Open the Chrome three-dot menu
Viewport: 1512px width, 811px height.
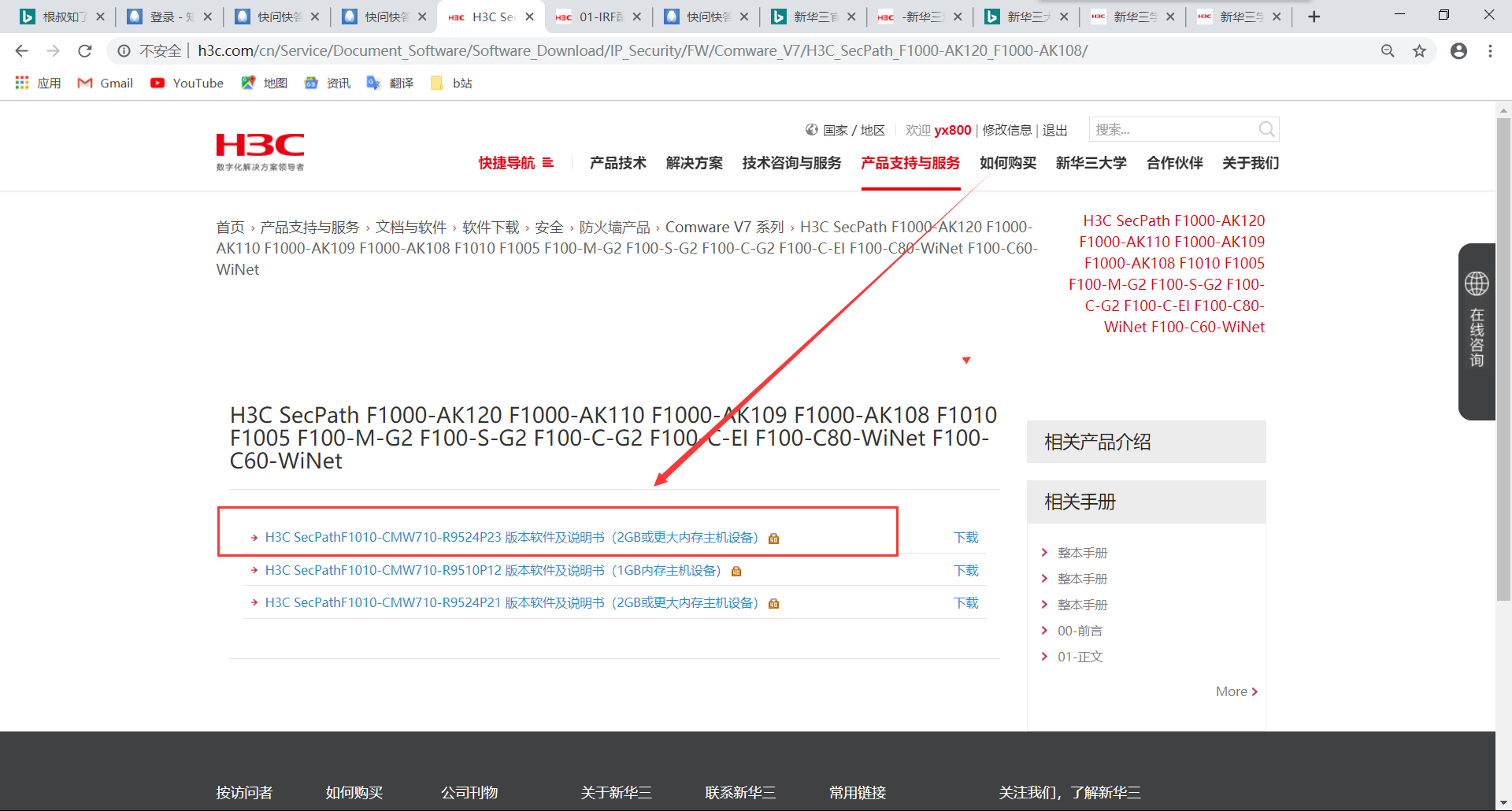tap(1490, 51)
